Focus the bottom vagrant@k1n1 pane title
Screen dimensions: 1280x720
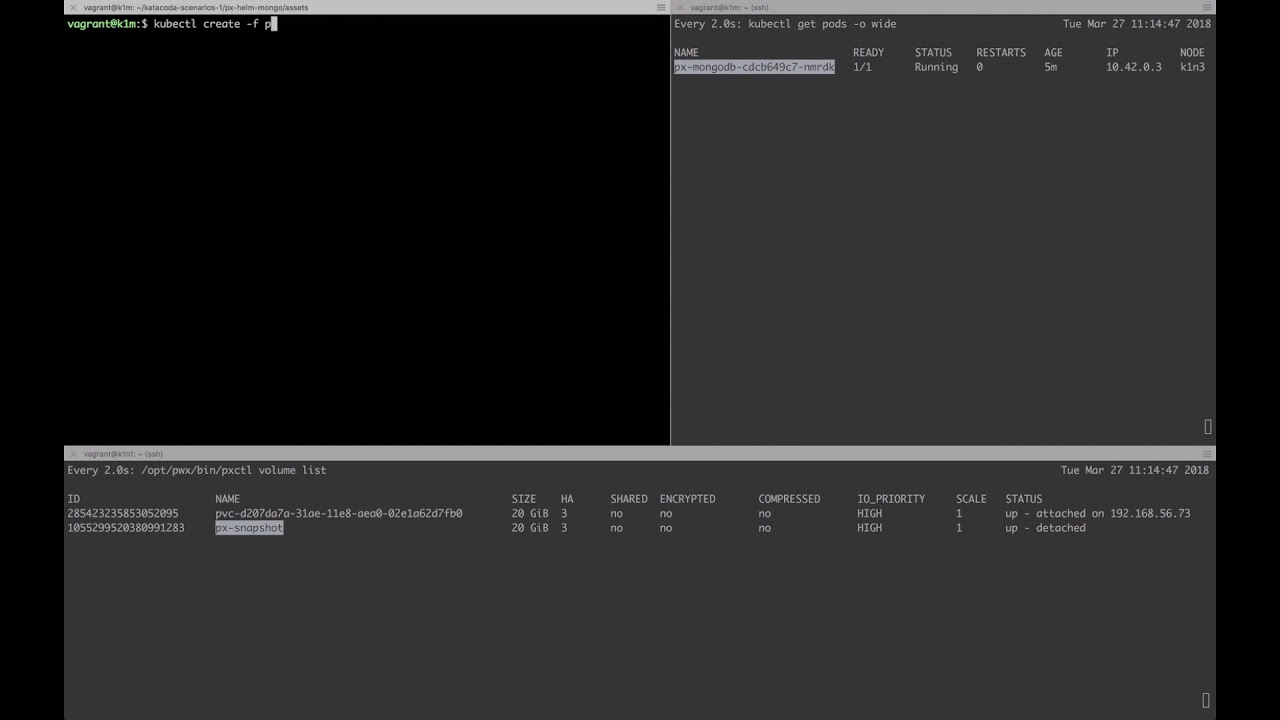tap(123, 453)
